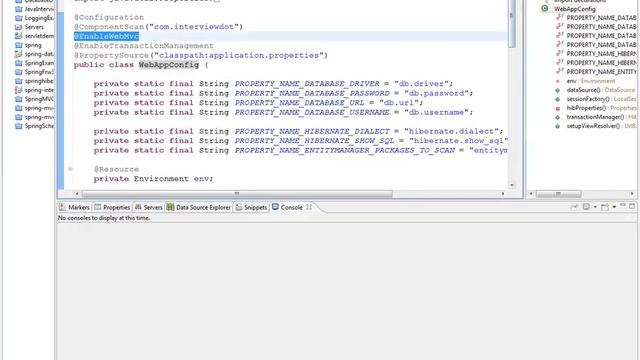Click the Servers folder icon in explorer

click(18, 27)
